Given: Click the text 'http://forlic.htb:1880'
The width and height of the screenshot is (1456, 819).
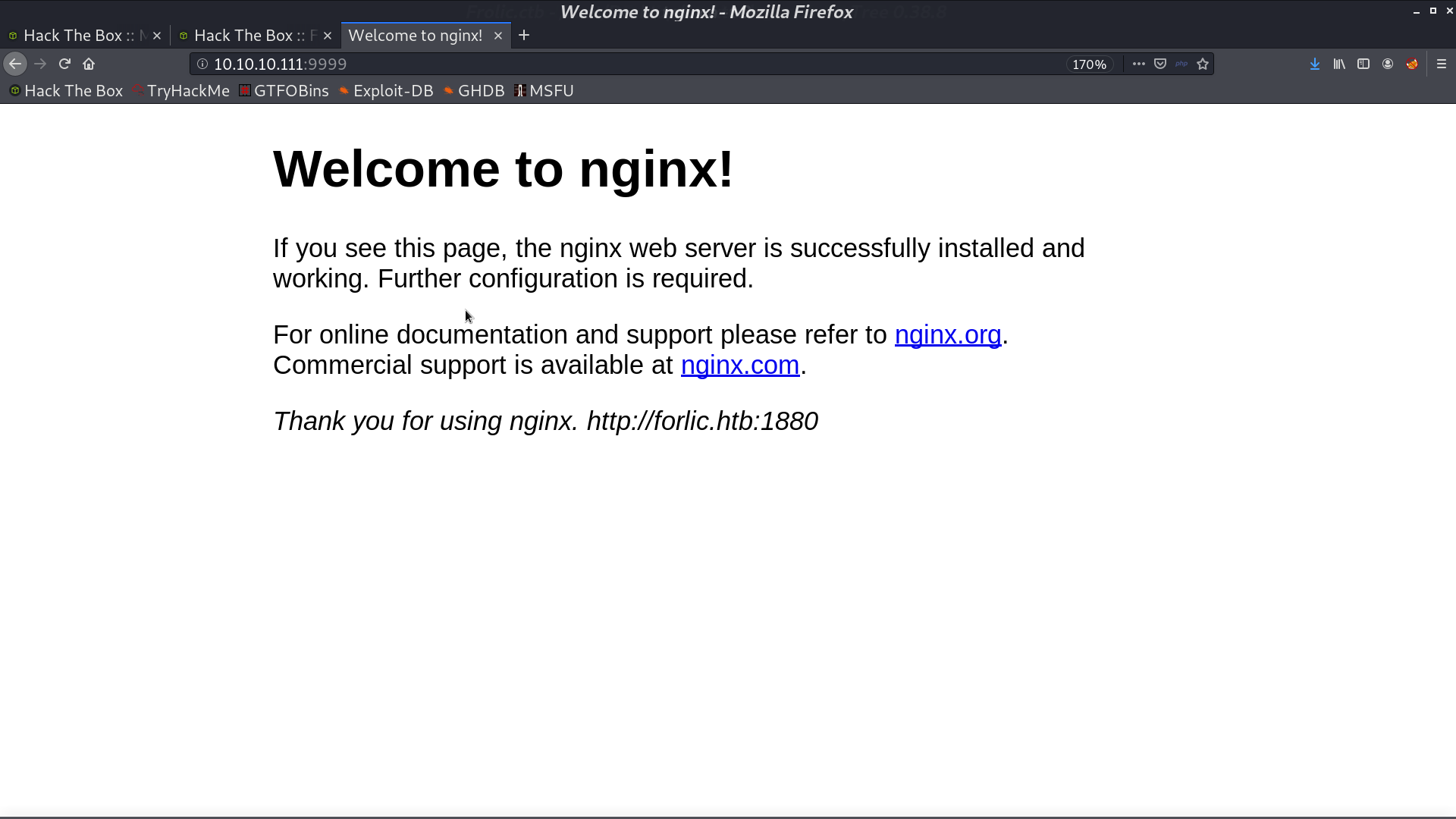Looking at the screenshot, I should (x=702, y=422).
